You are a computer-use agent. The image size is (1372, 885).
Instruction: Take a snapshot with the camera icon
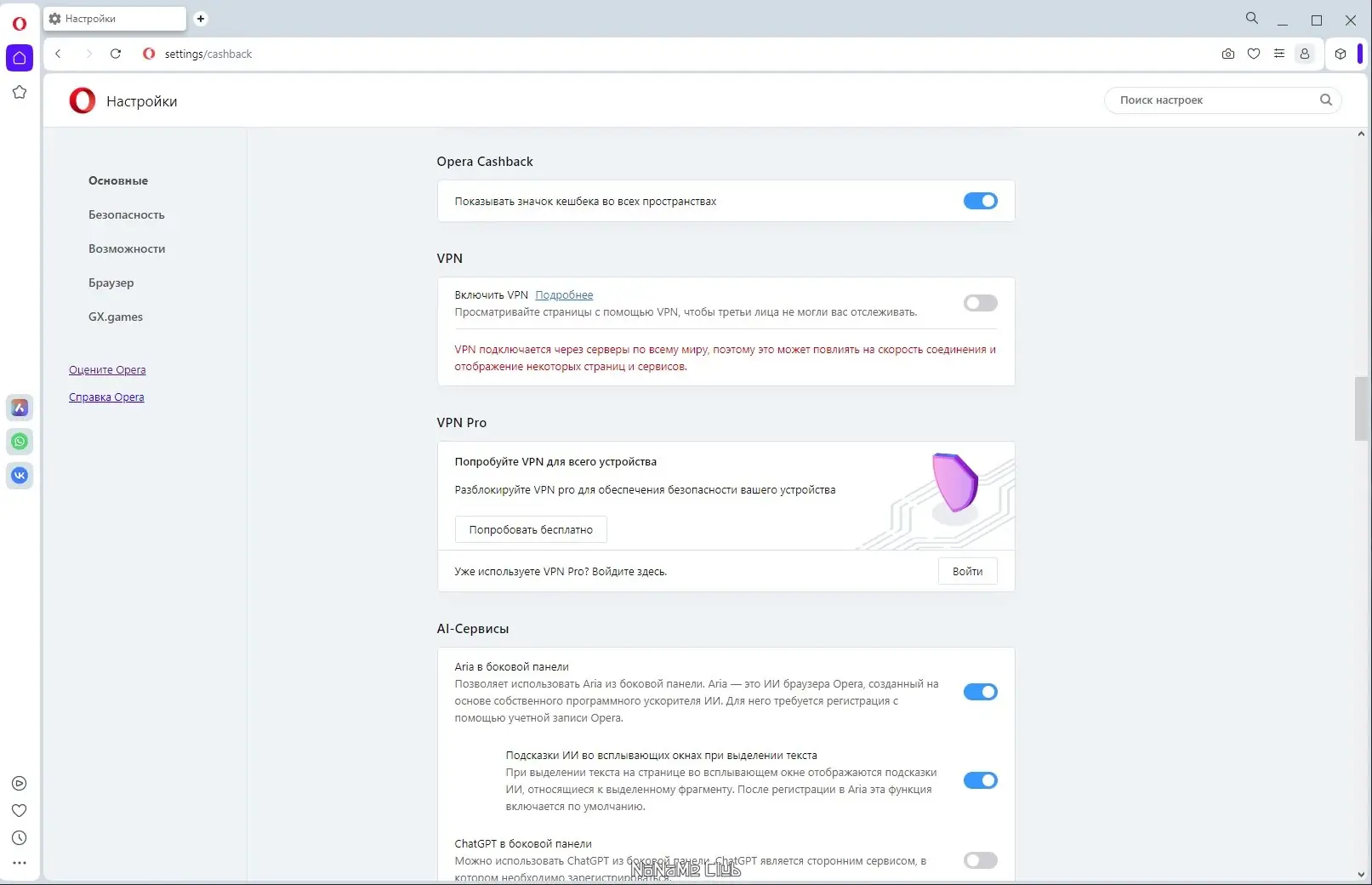pyautogui.click(x=1228, y=54)
